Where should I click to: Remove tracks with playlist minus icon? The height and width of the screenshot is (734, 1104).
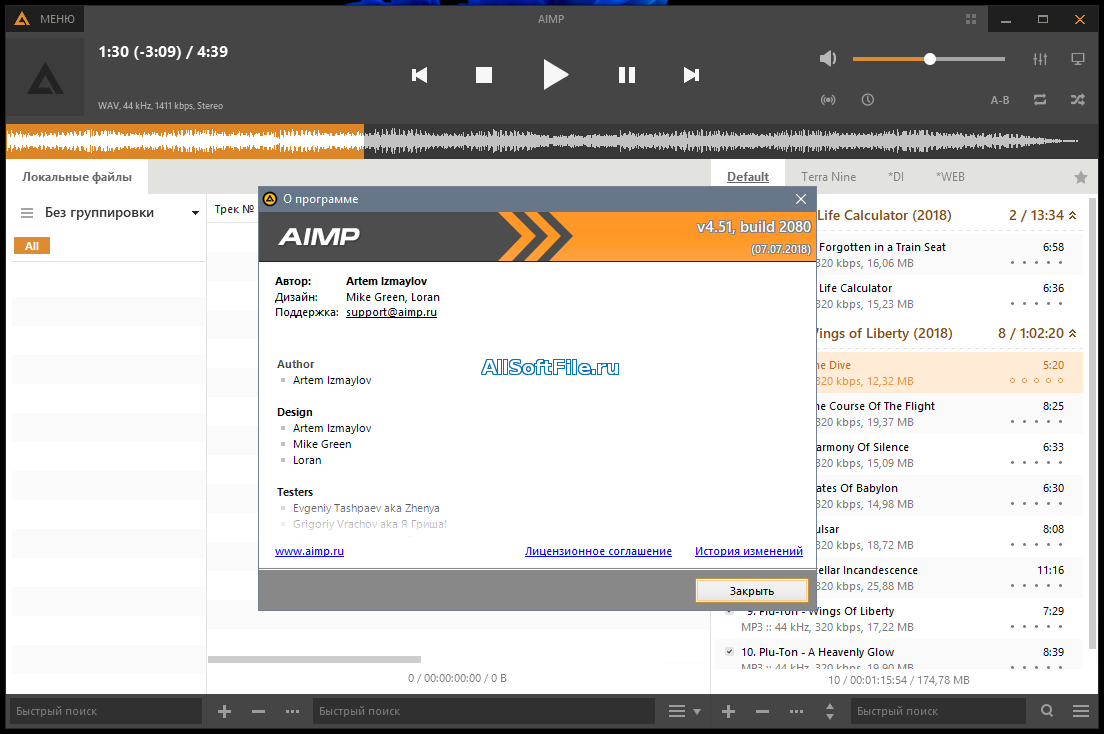(763, 711)
